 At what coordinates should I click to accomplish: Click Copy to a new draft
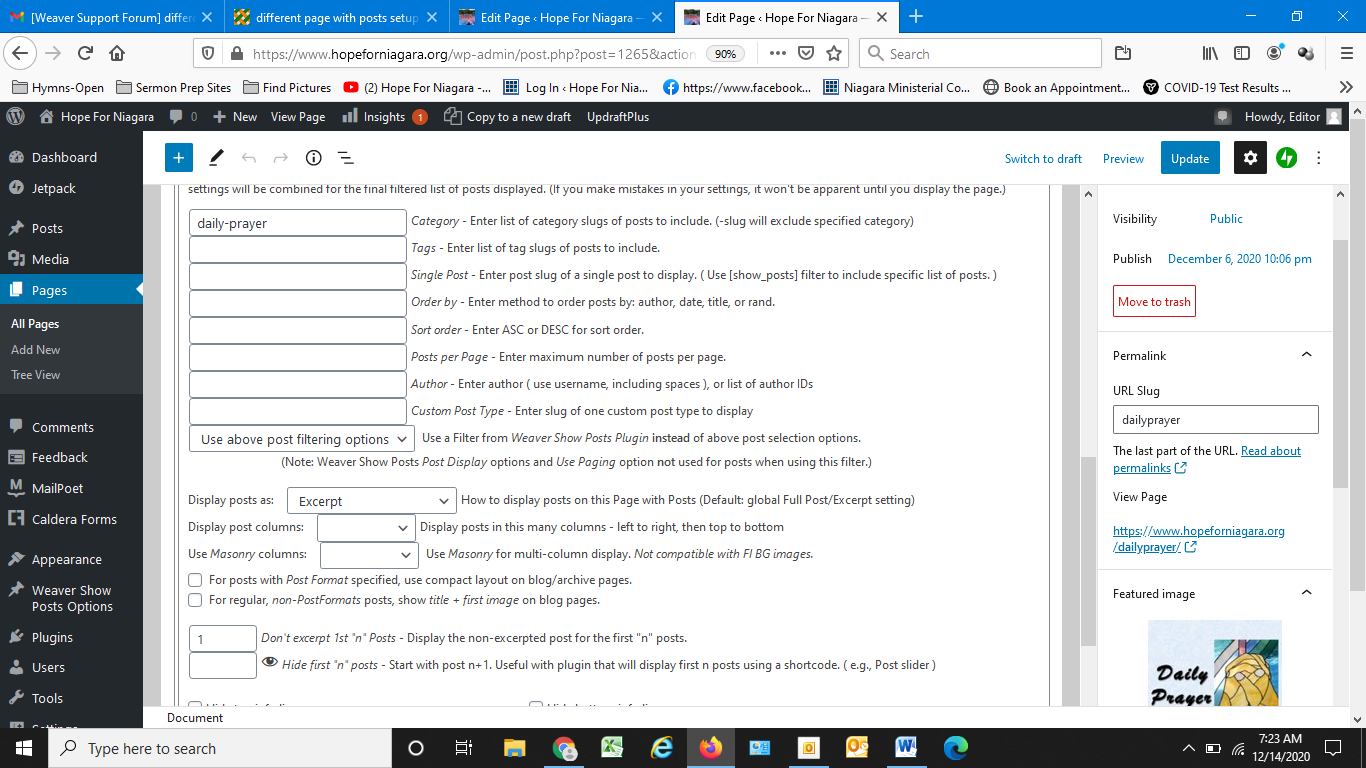coord(508,117)
